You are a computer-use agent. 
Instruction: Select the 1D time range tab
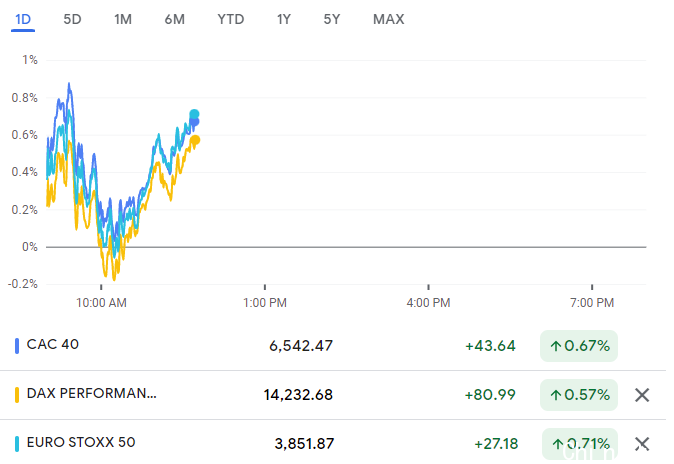pyautogui.click(x=23, y=19)
